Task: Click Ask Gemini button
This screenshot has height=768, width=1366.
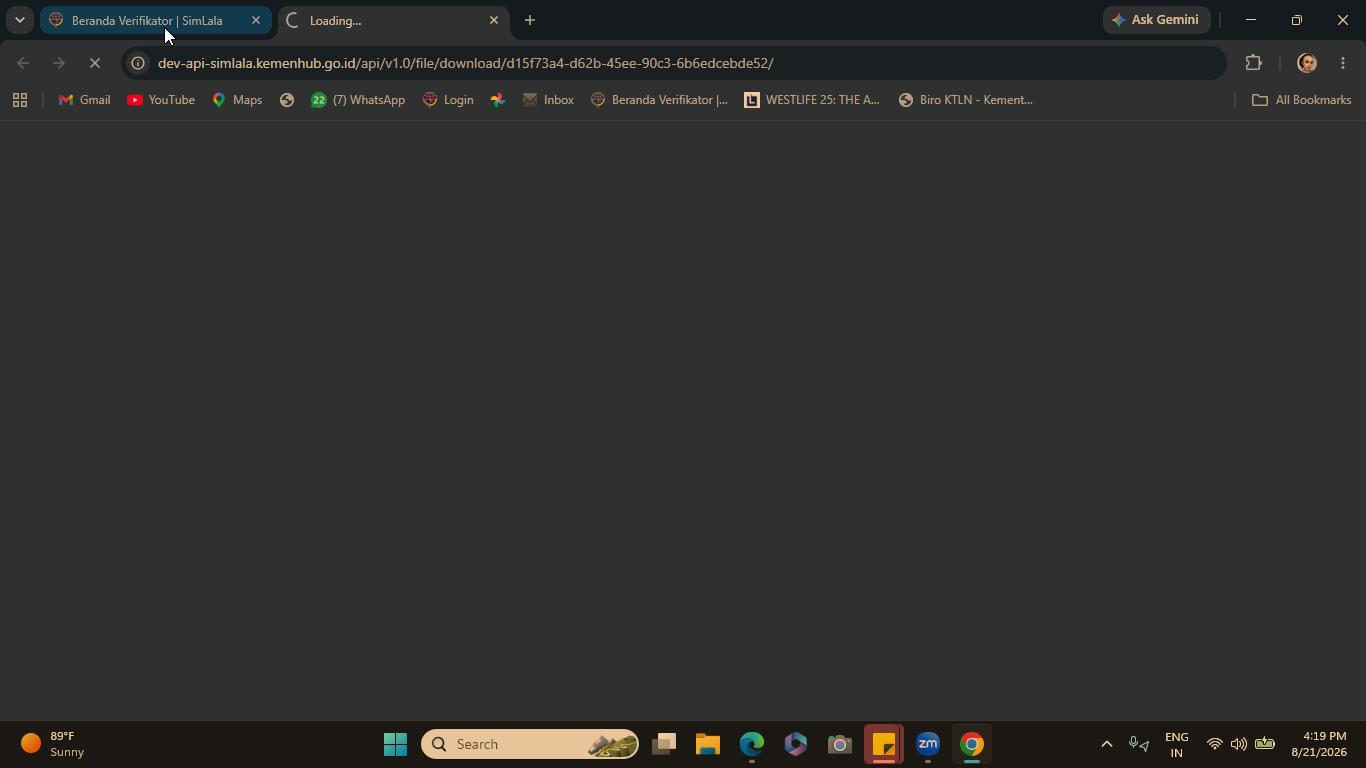Action: (1157, 20)
